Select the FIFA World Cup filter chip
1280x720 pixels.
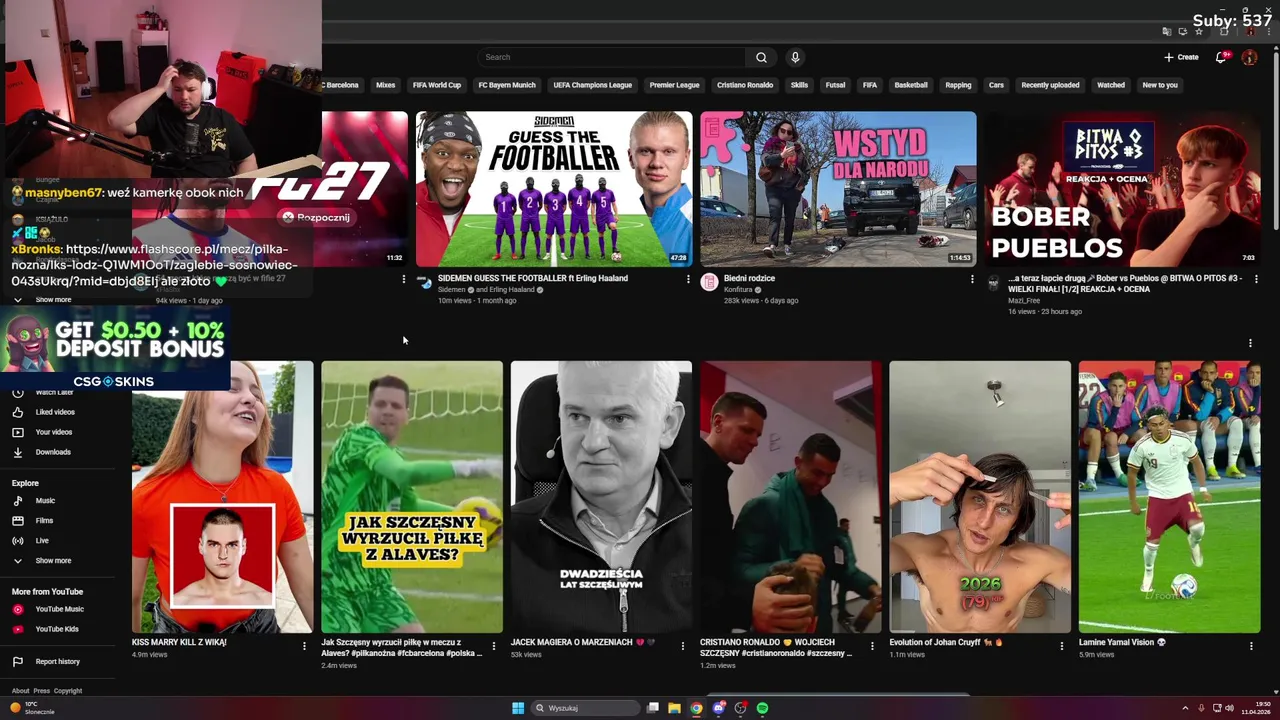(437, 85)
